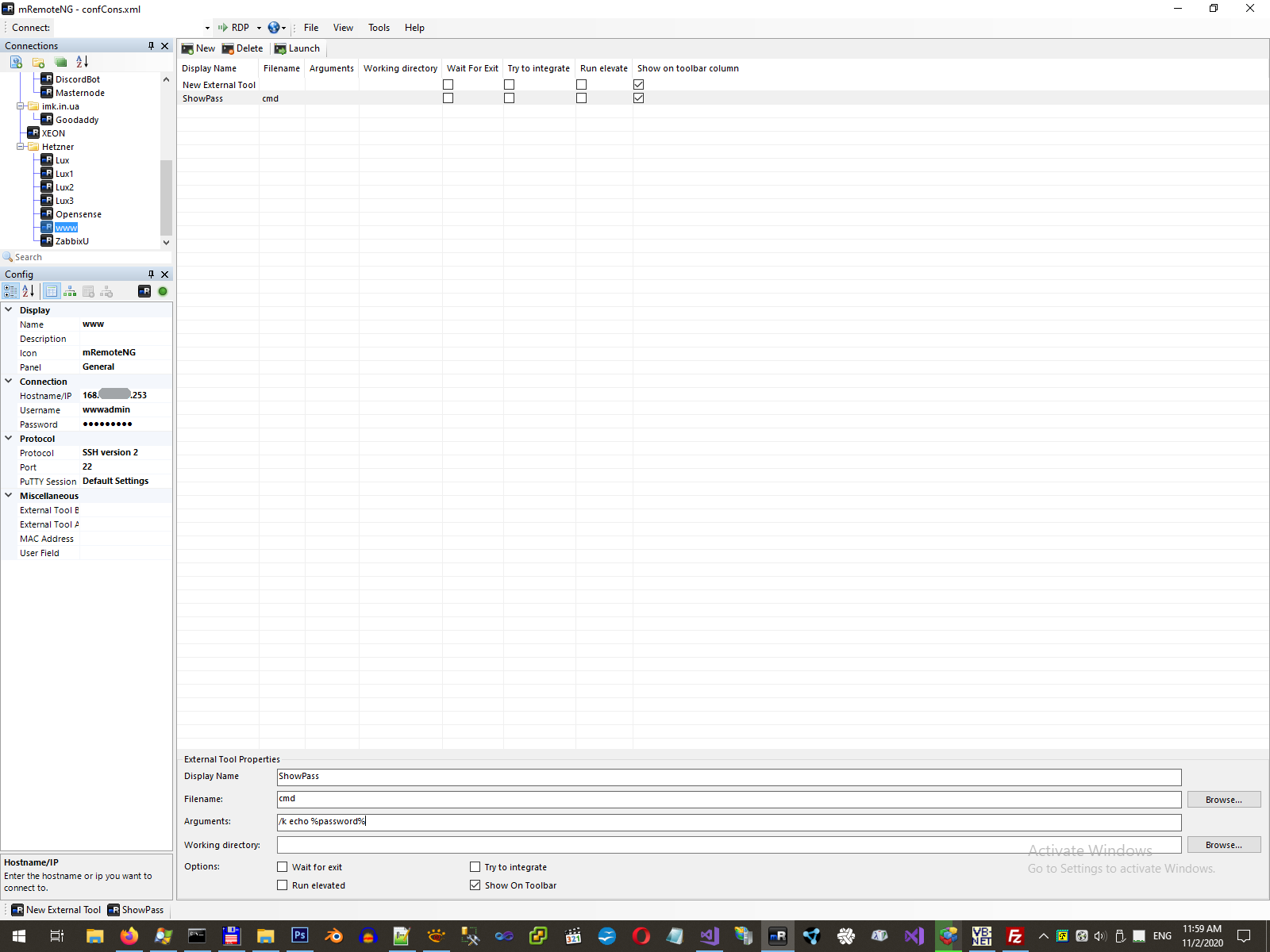Screen dimensions: 1270x952
Task: Uncheck Show on toolbar for New External Tool row
Action: point(638,85)
